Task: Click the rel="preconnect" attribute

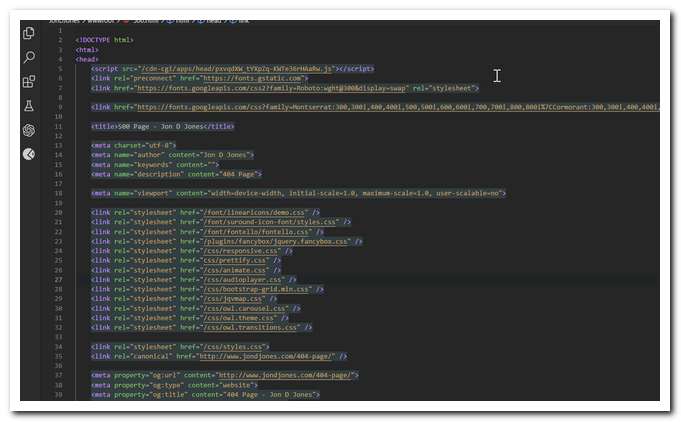Action: [145, 78]
